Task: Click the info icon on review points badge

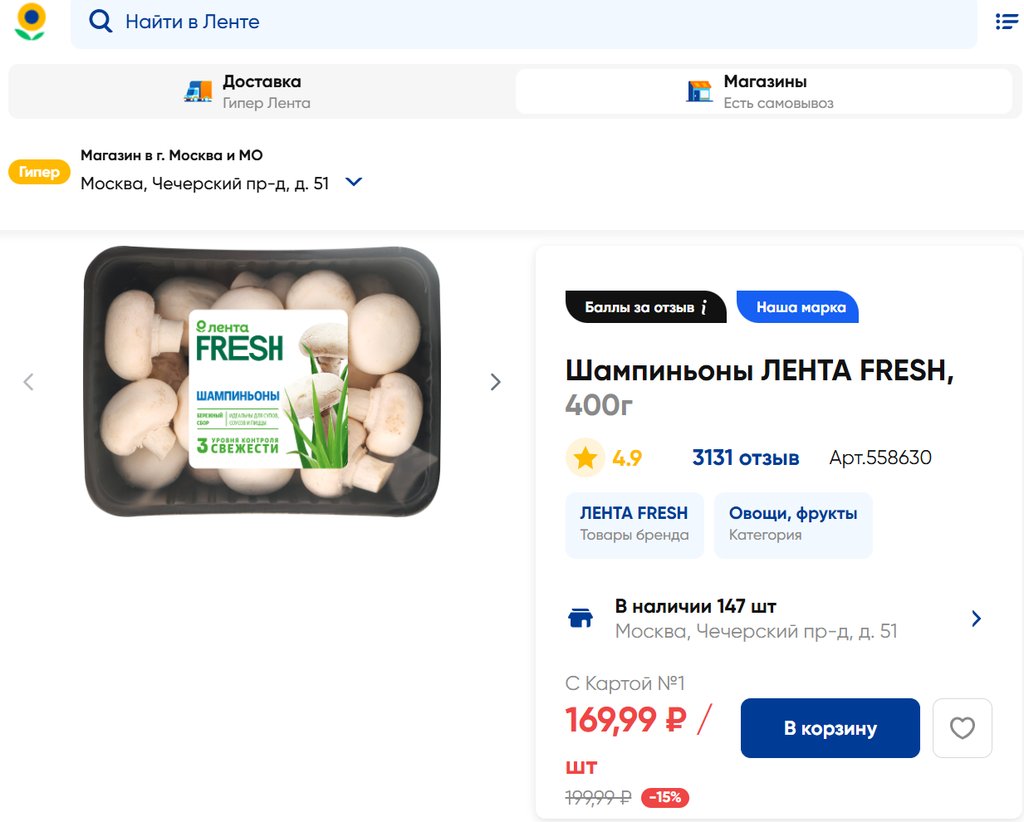Action: pyautogui.click(x=704, y=308)
